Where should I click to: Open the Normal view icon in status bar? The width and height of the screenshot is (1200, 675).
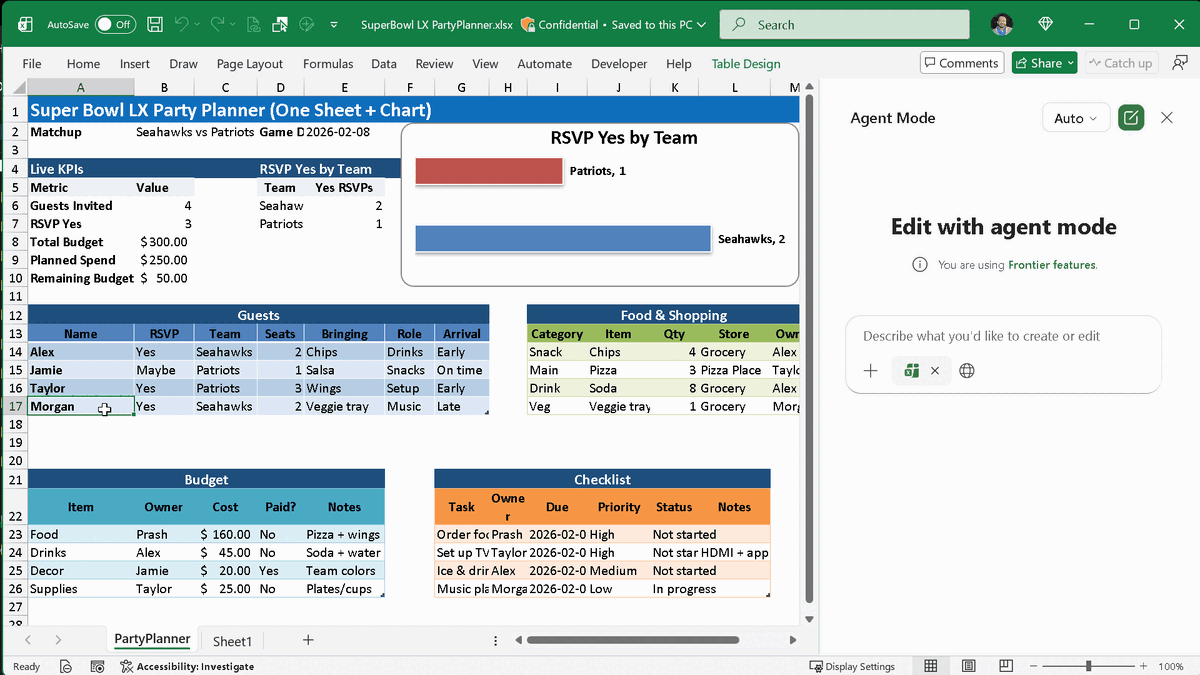point(930,665)
